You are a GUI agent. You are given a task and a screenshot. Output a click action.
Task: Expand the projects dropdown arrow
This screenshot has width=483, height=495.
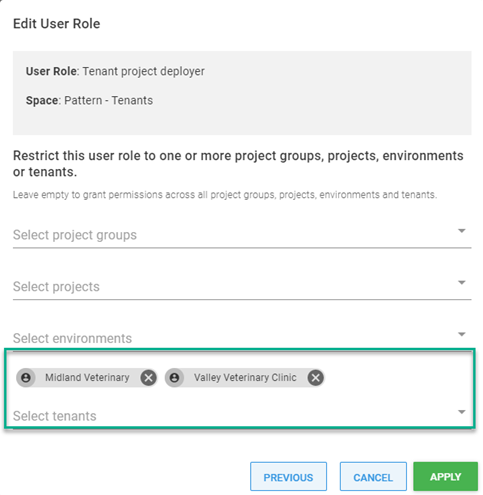pos(461,282)
